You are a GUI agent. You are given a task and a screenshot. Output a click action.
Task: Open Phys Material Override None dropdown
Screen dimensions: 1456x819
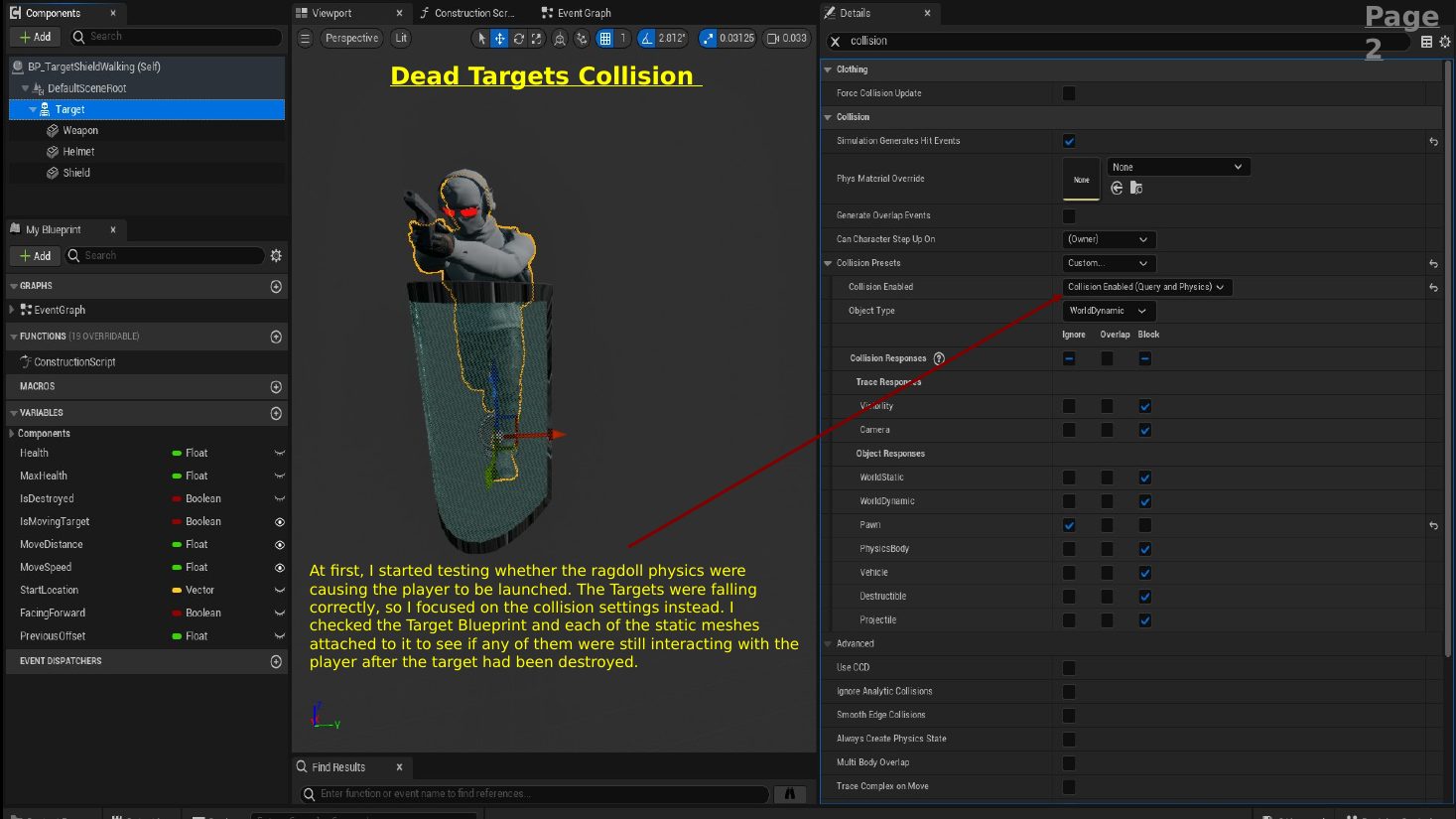[x=1178, y=167]
